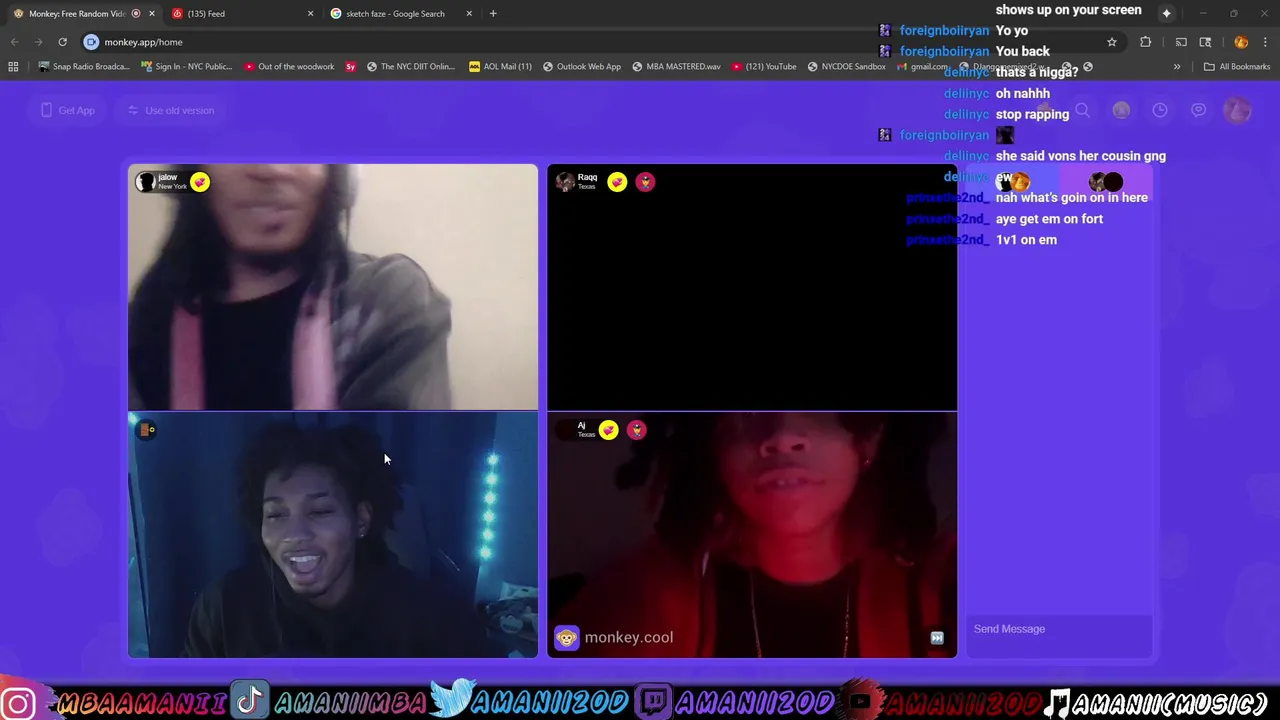
Task: Open the Chrome profile avatar
Action: 1241,42
